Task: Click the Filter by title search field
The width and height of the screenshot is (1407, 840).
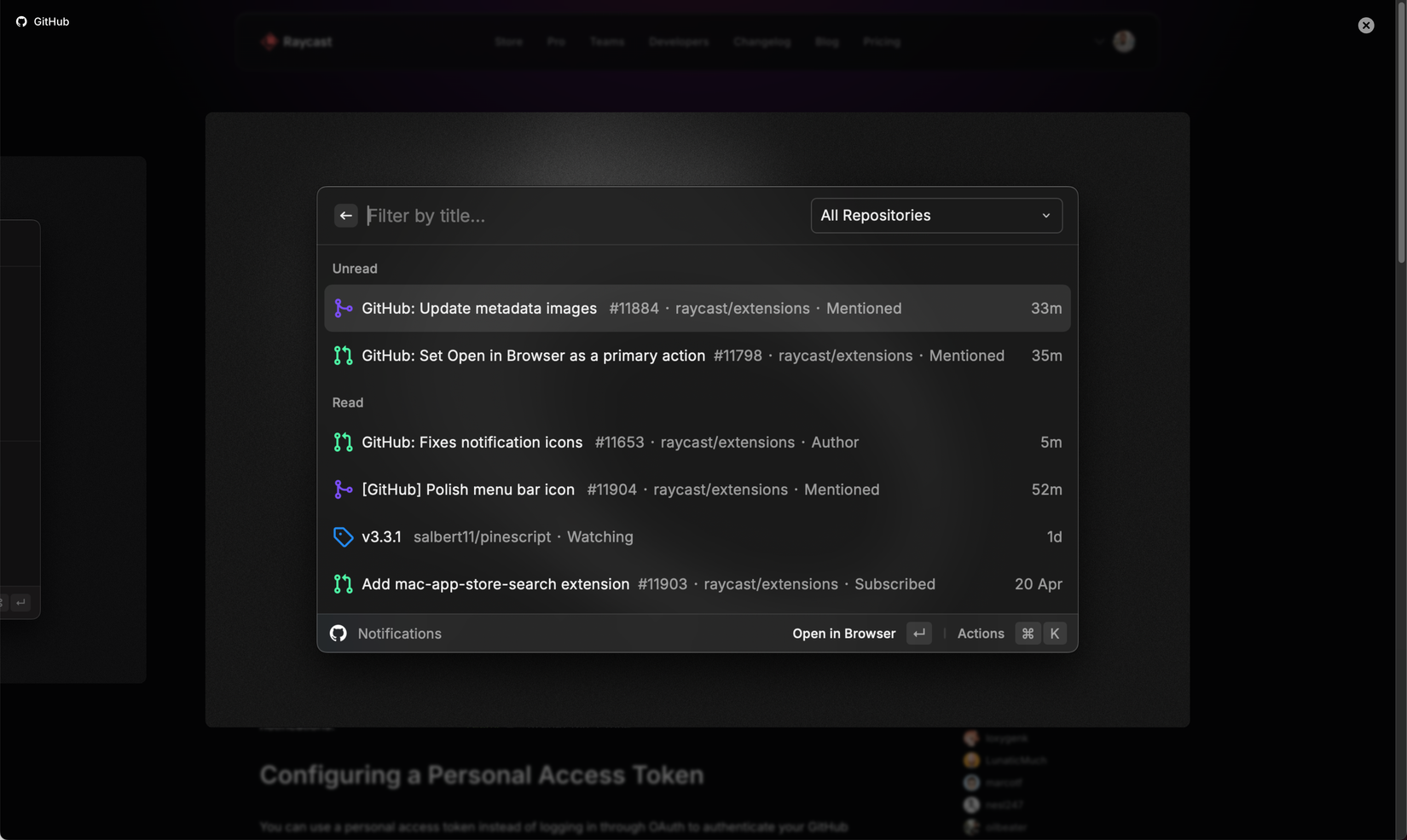Action: [x=580, y=216]
